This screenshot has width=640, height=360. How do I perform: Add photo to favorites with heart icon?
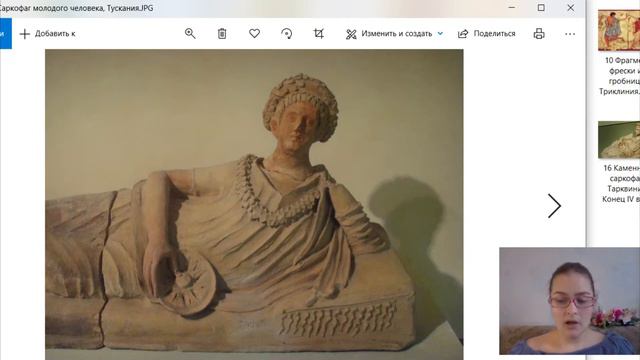254,33
